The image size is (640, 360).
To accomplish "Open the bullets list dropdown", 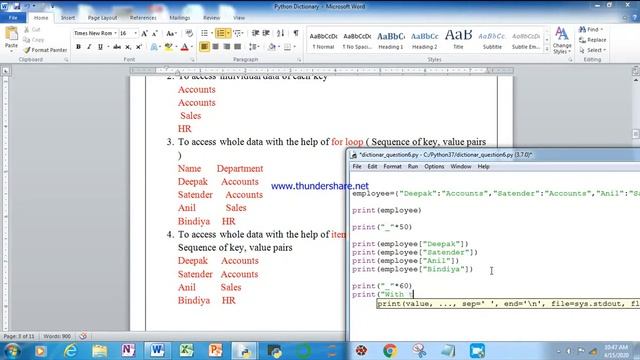I will click(x=212, y=33).
